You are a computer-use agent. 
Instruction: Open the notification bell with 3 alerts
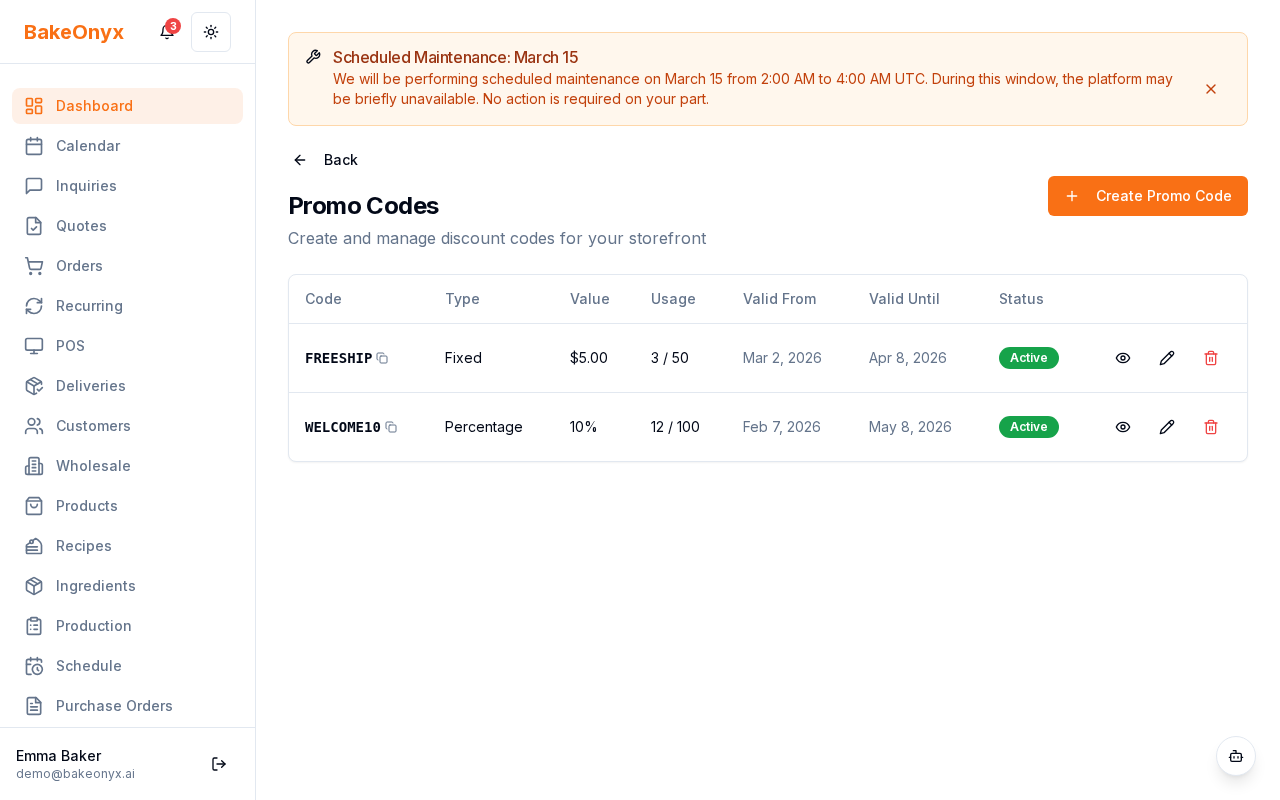[166, 32]
